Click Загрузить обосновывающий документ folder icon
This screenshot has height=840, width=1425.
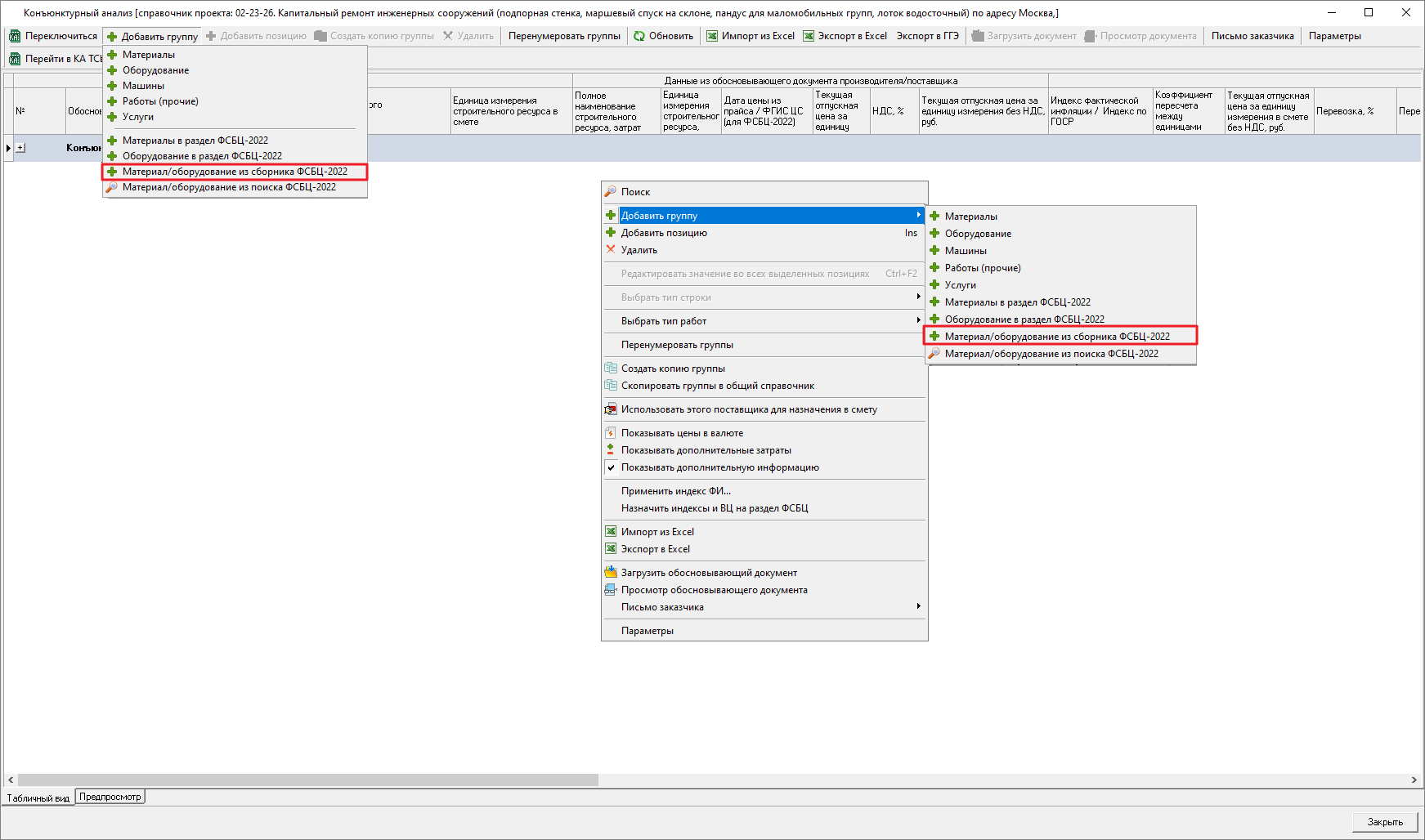pyautogui.click(x=611, y=573)
